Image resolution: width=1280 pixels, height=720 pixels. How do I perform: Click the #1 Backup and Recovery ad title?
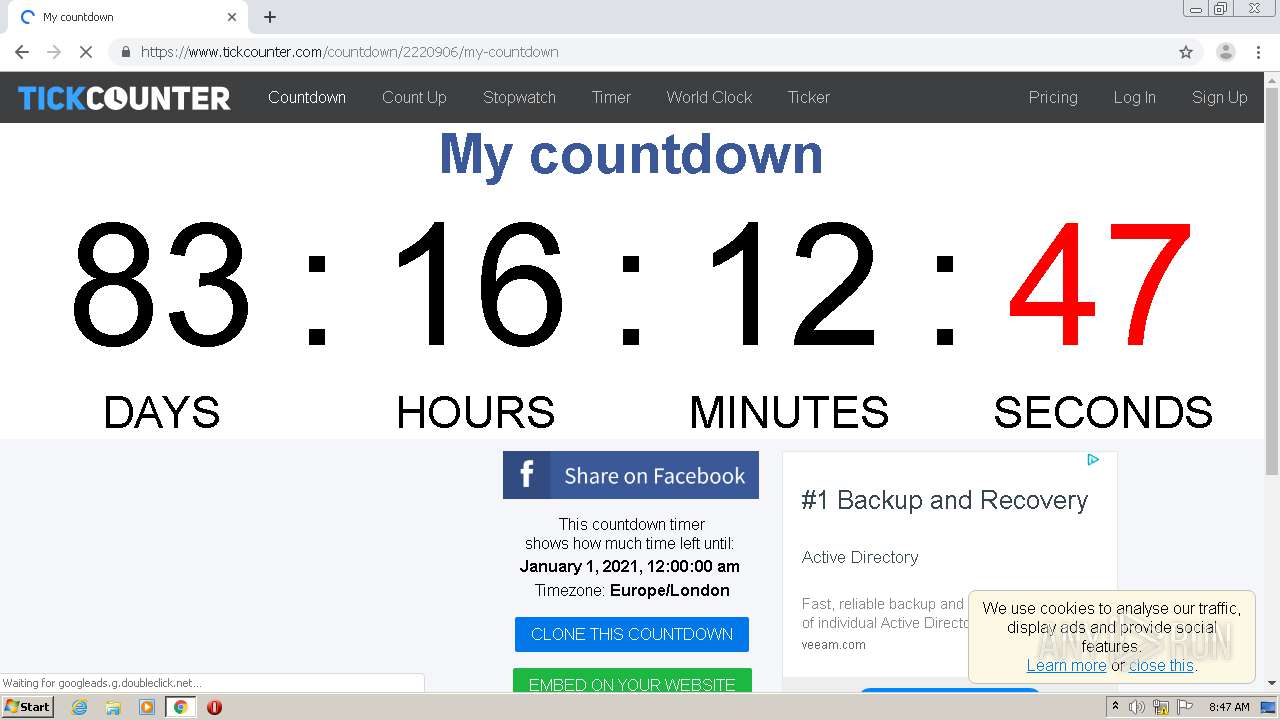click(944, 500)
